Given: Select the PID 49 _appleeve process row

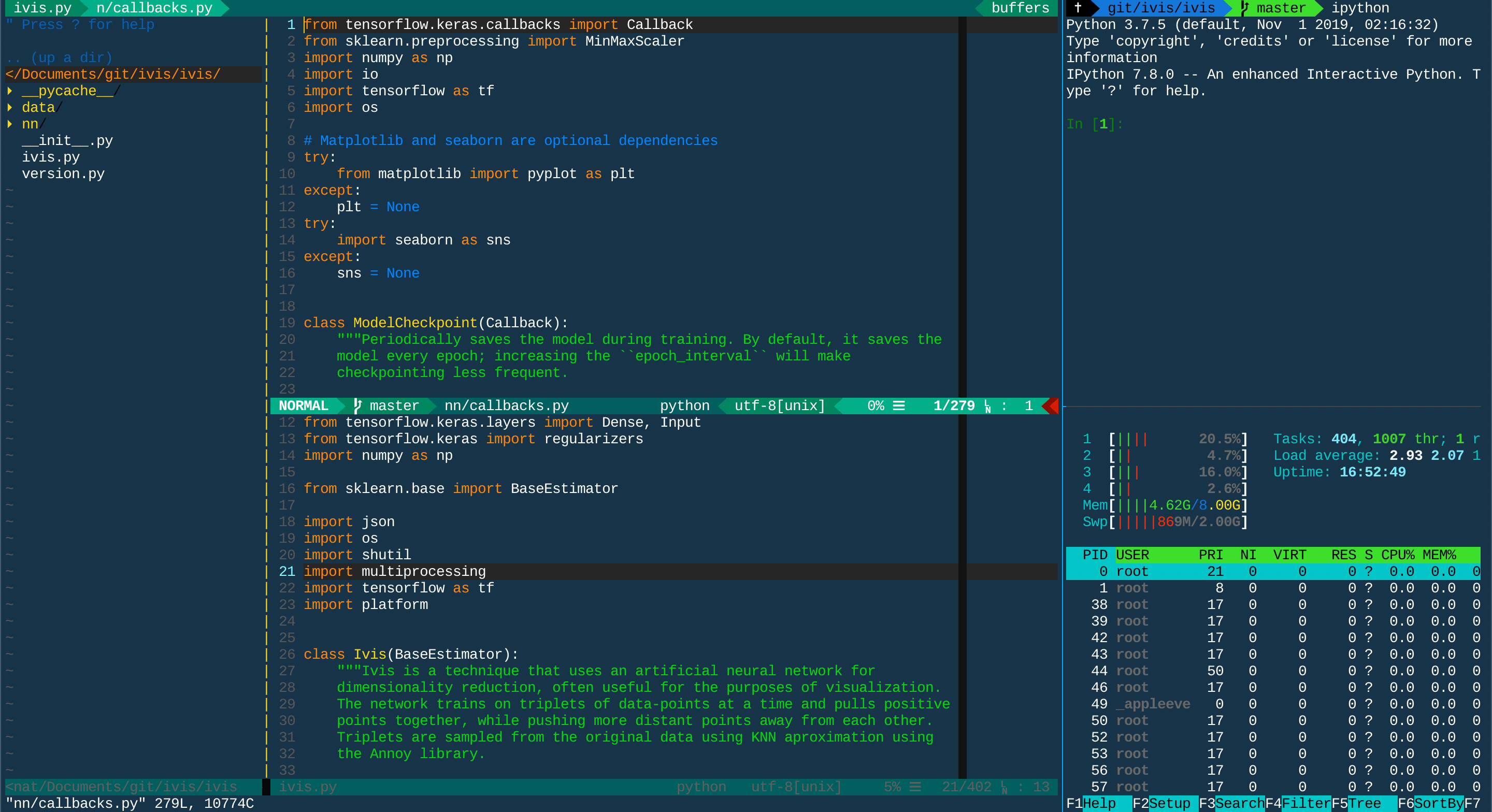Looking at the screenshot, I should pos(1273,704).
